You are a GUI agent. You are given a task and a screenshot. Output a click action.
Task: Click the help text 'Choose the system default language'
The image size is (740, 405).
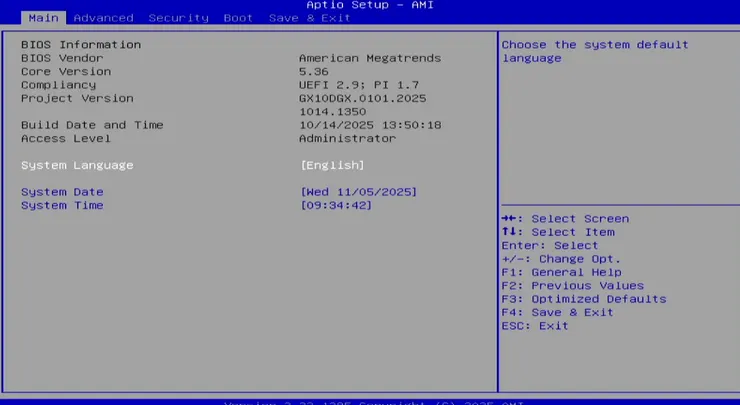[595, 51]
